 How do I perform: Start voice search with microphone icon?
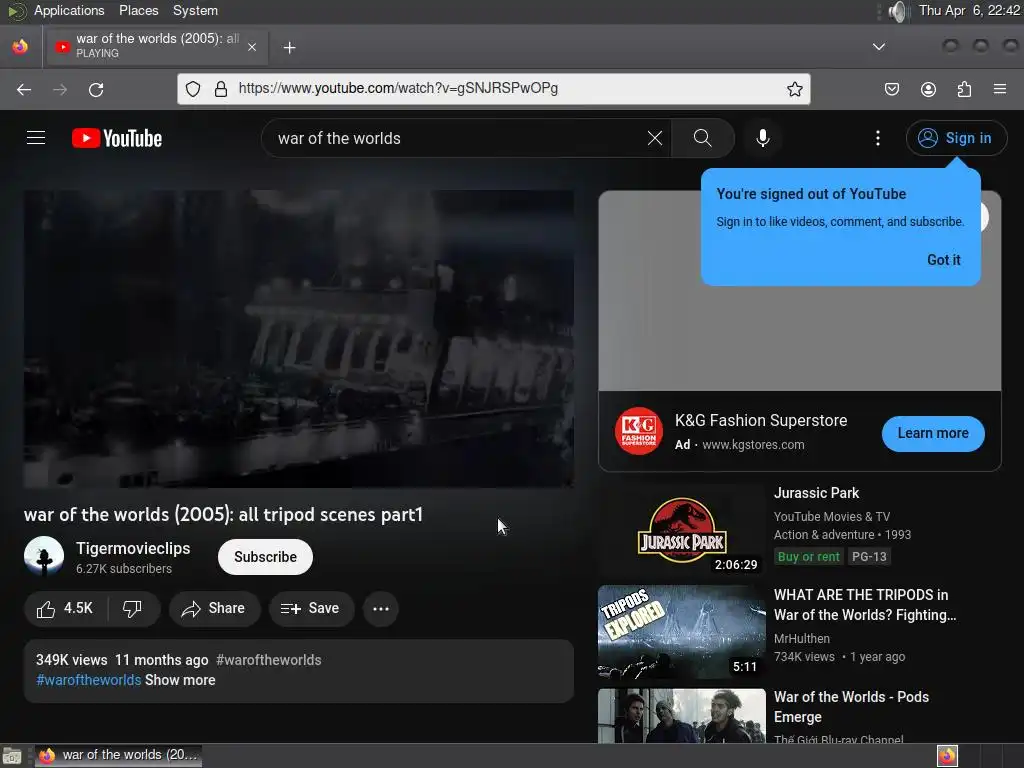762,138
